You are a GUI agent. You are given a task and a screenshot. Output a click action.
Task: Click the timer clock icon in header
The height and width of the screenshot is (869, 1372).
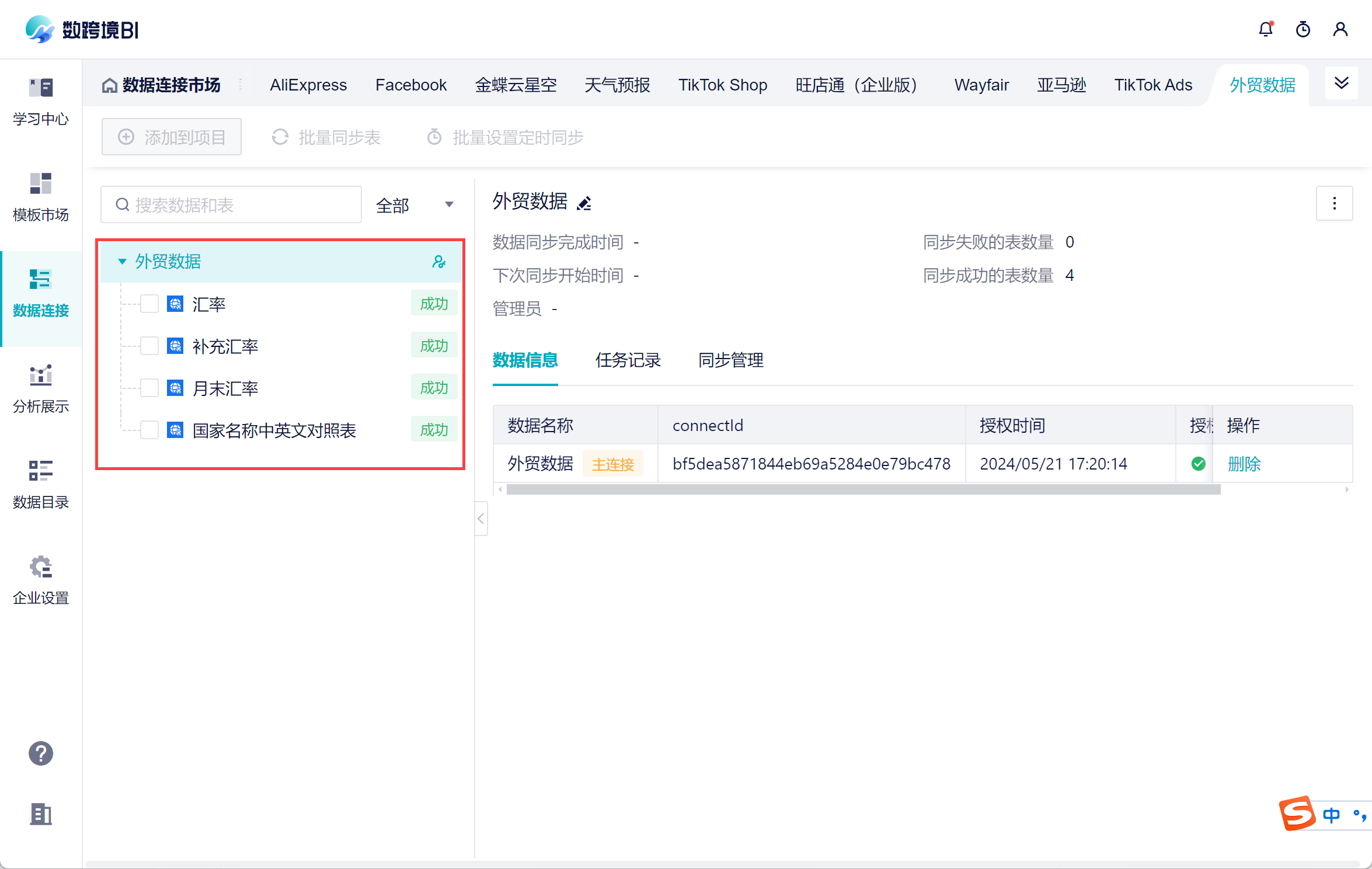[1303, 29]
